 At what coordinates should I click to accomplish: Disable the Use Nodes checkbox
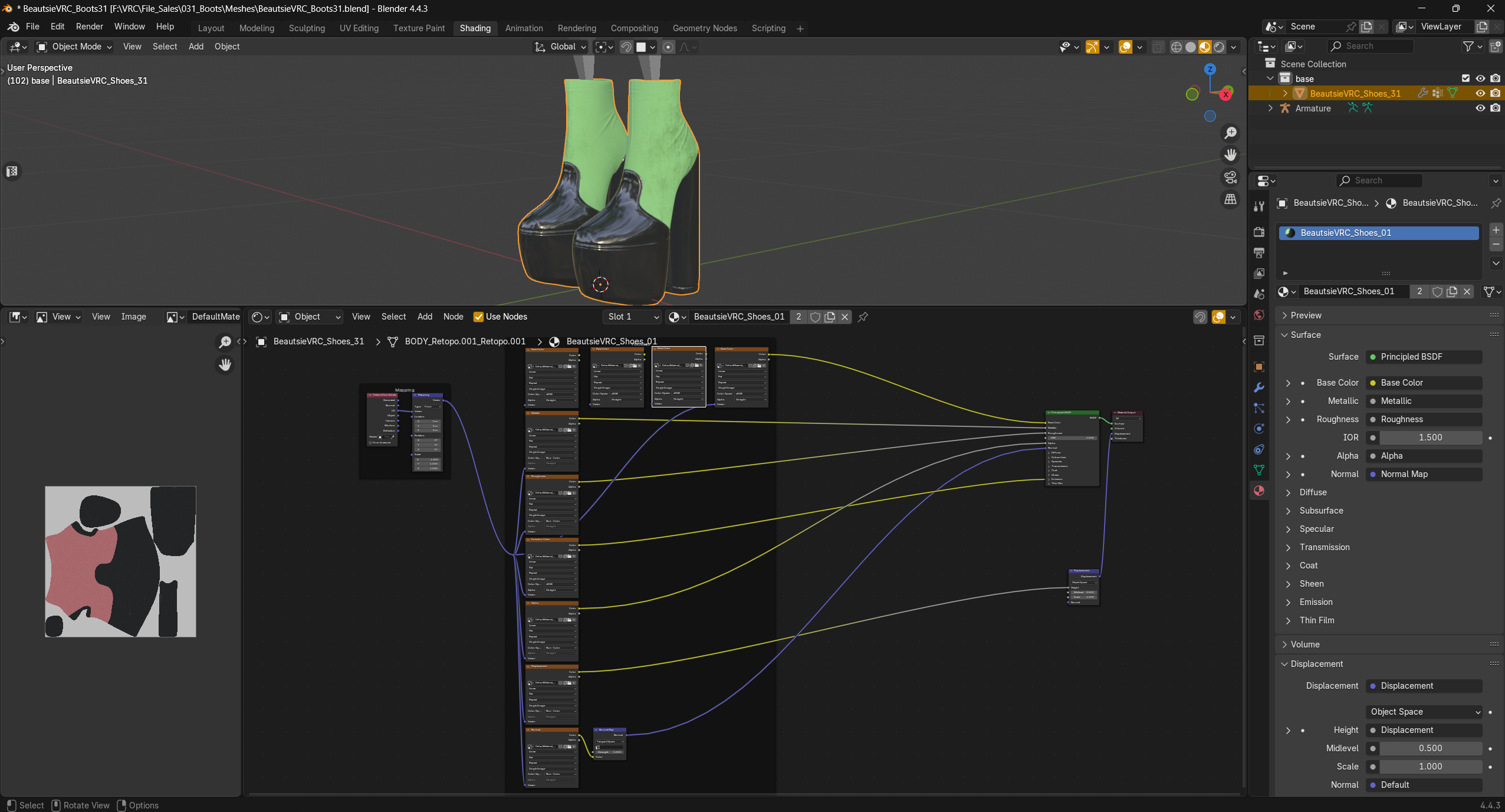(x=478, y=317)
